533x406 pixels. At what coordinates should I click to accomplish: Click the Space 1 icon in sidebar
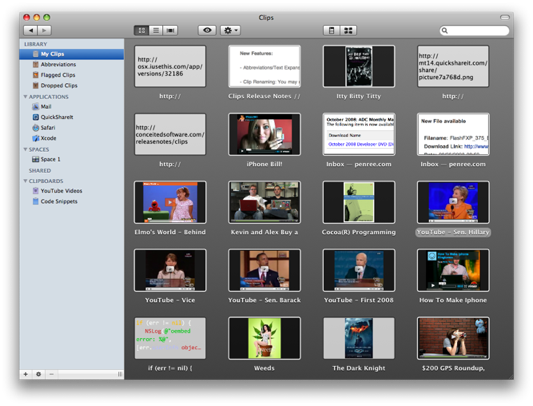click(35, 159)
